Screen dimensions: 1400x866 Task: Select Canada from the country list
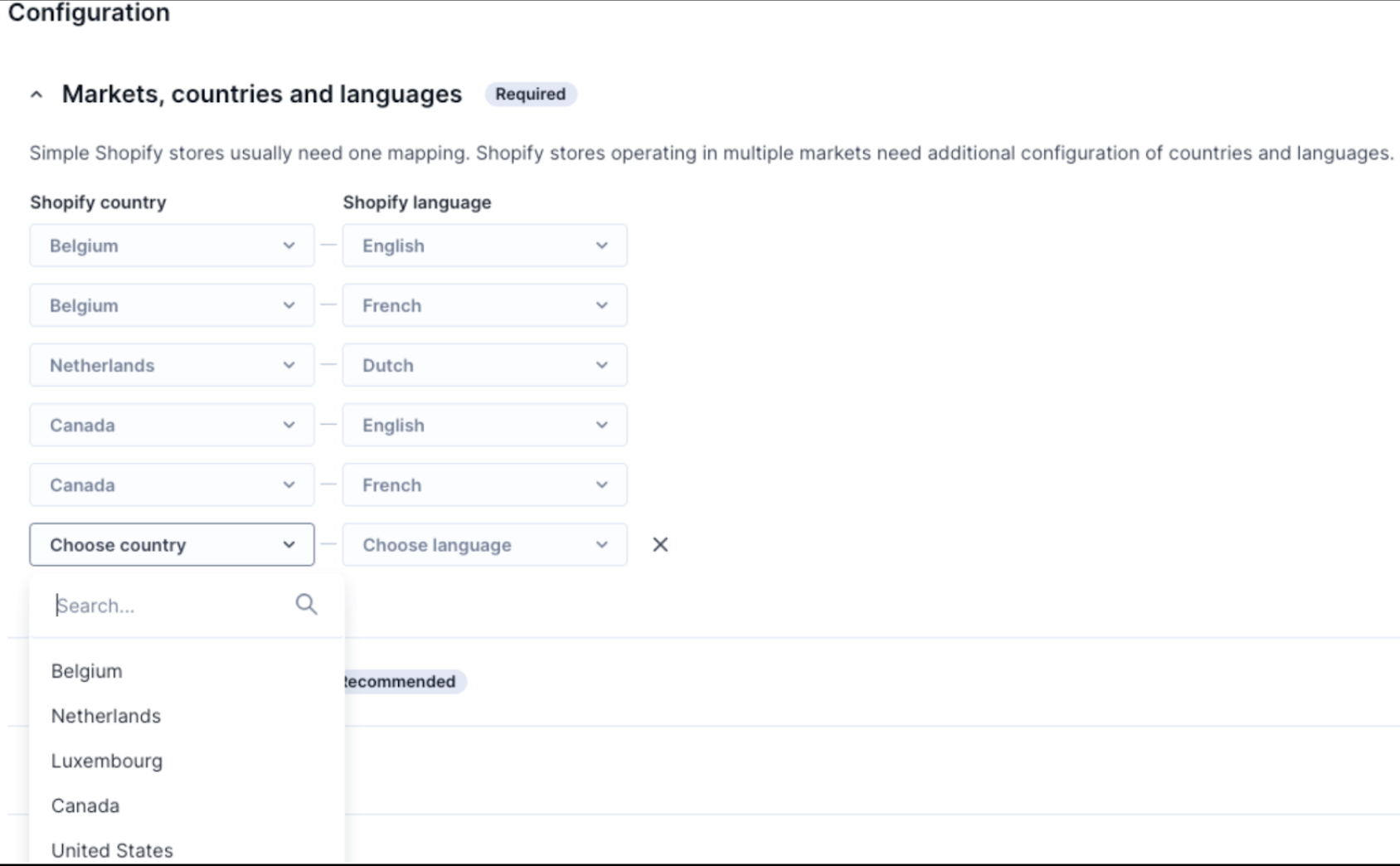85,805
